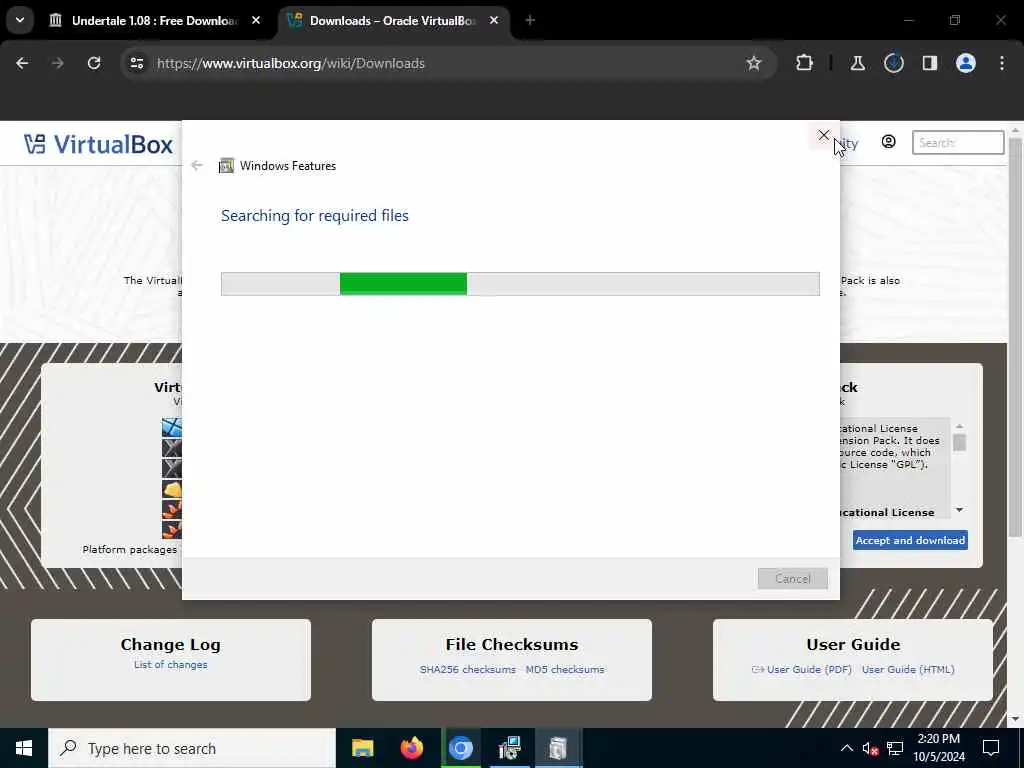1024x768 pixels.
Task: Click the back arrow in Windows Features
Action: click(x=197, y=165)
